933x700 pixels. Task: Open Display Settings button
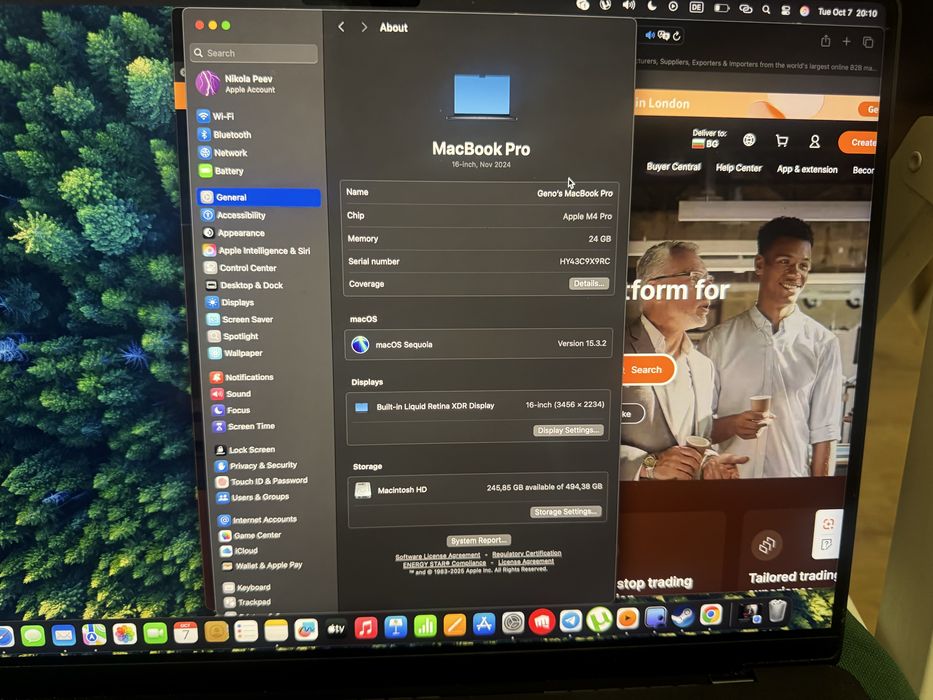(x=568, y=430)
